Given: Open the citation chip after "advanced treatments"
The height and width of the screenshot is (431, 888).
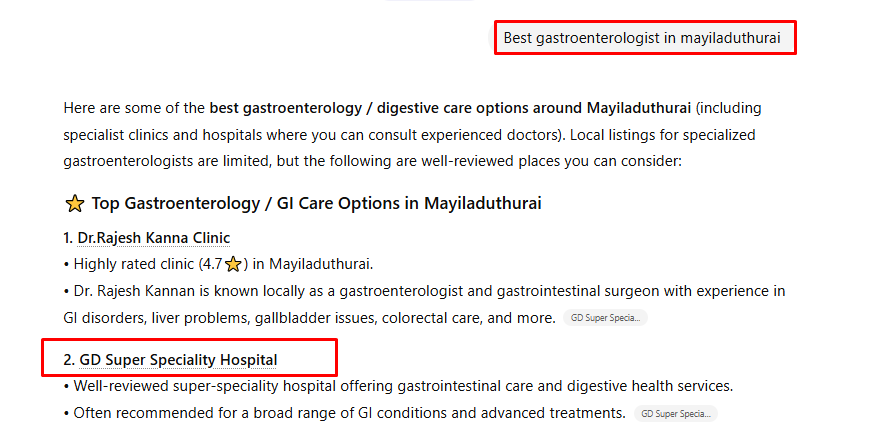Looking at the screenshot, I should click(675, 413).
